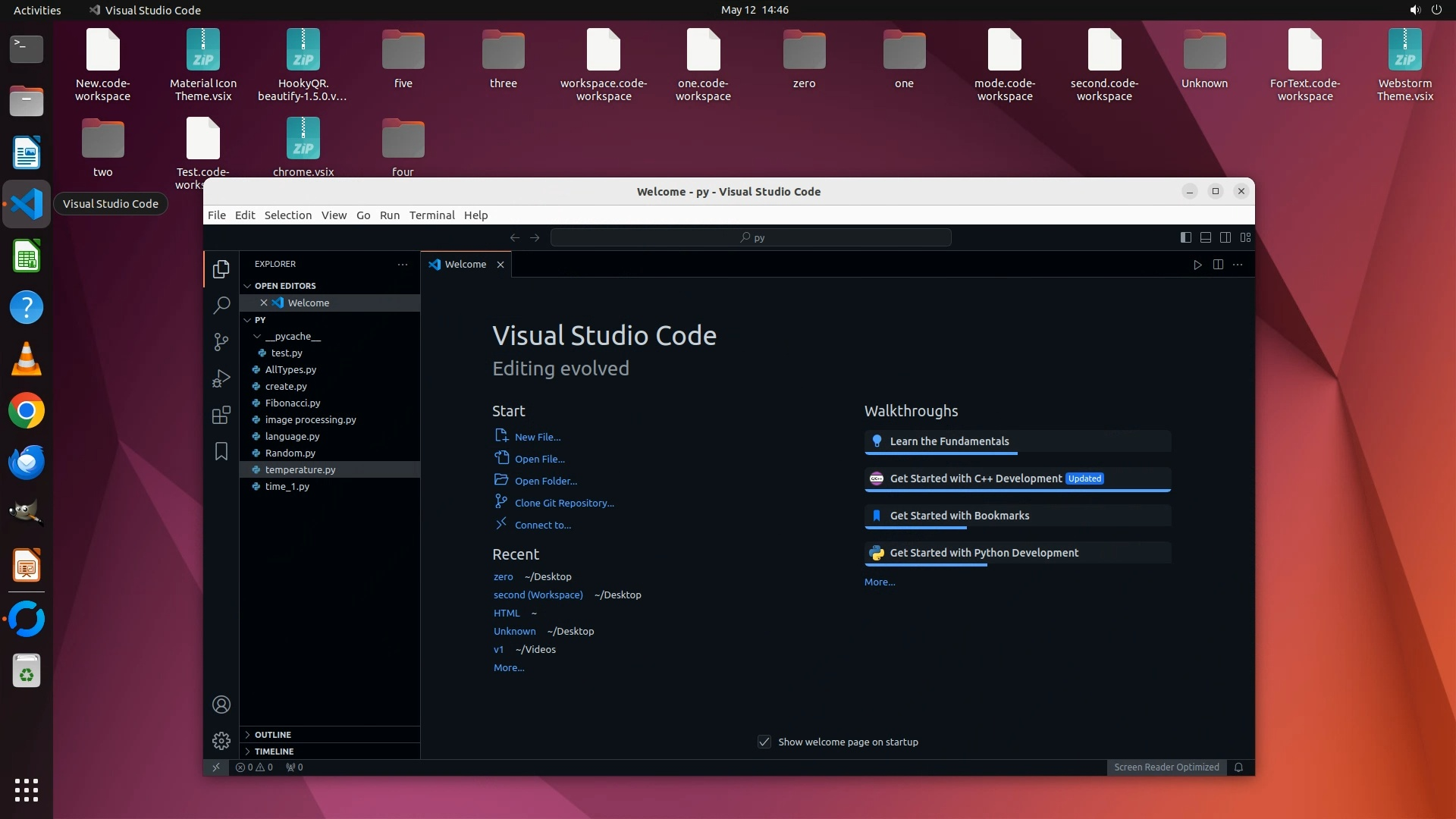The height and width of the screenshot is (819, 1456).
Task: Open the Search view in activity bar
Action: tap(221, 306)
